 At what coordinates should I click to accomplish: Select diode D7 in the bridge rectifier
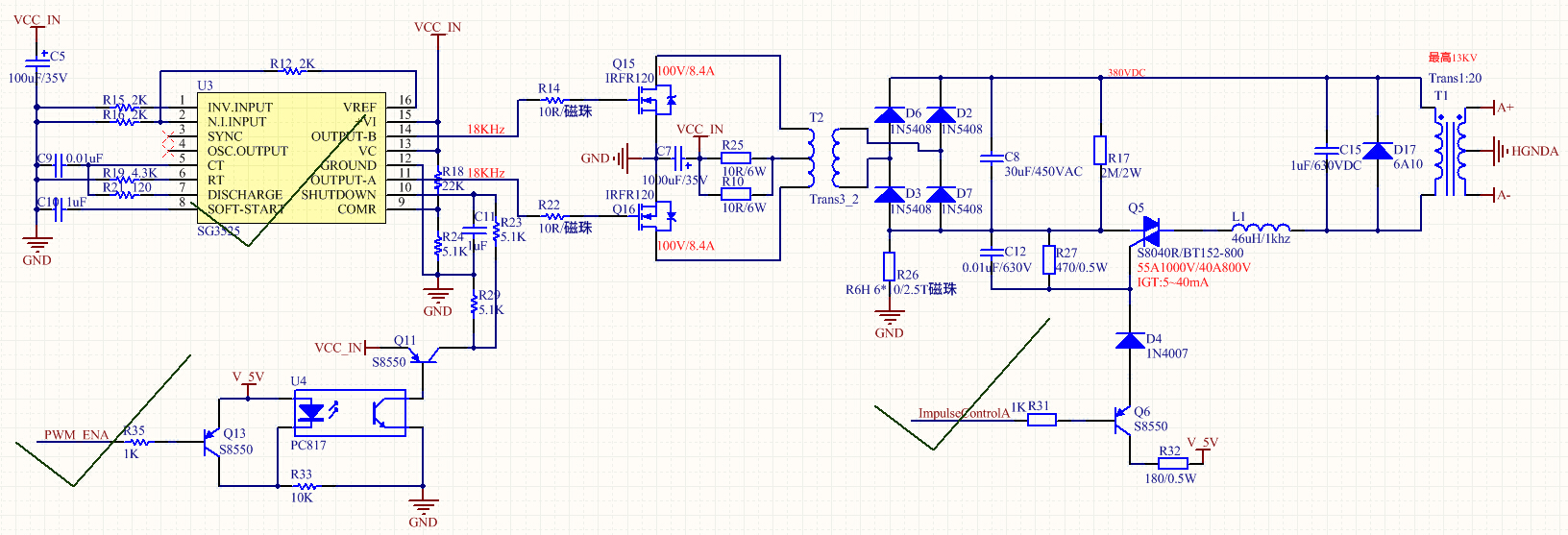(941, 195)
